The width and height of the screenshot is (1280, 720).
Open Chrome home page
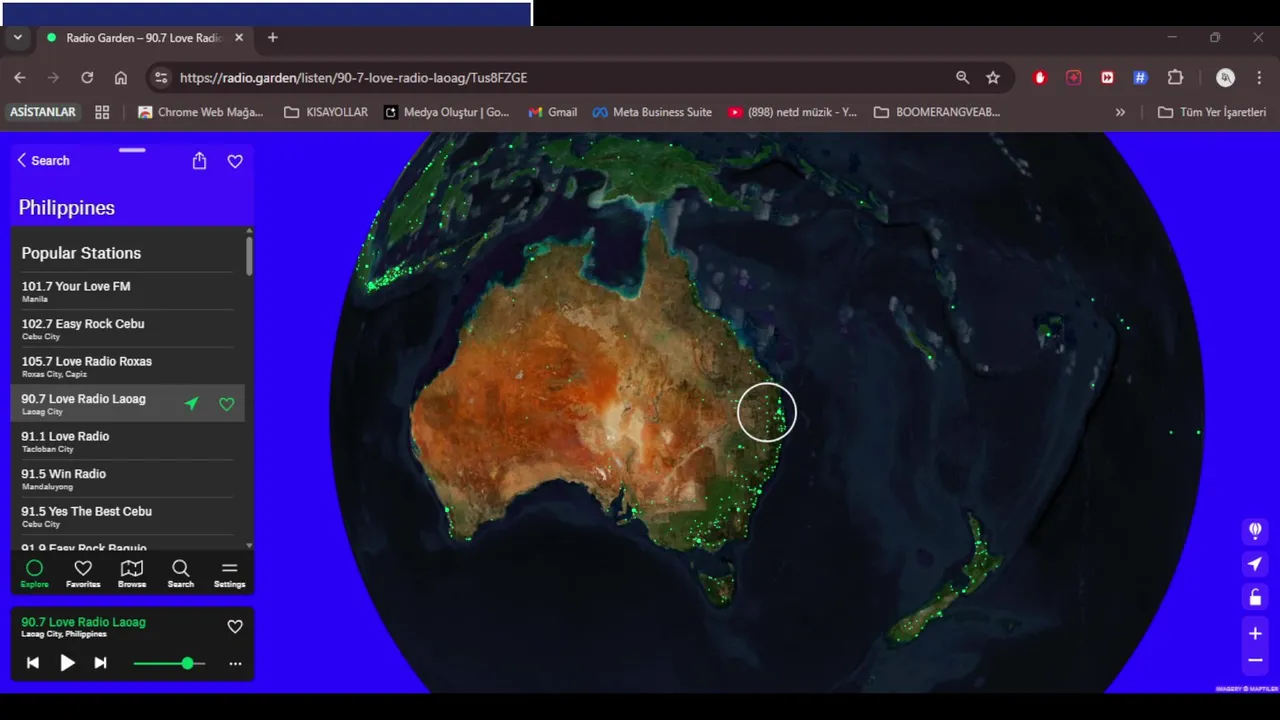click(121, 78)
